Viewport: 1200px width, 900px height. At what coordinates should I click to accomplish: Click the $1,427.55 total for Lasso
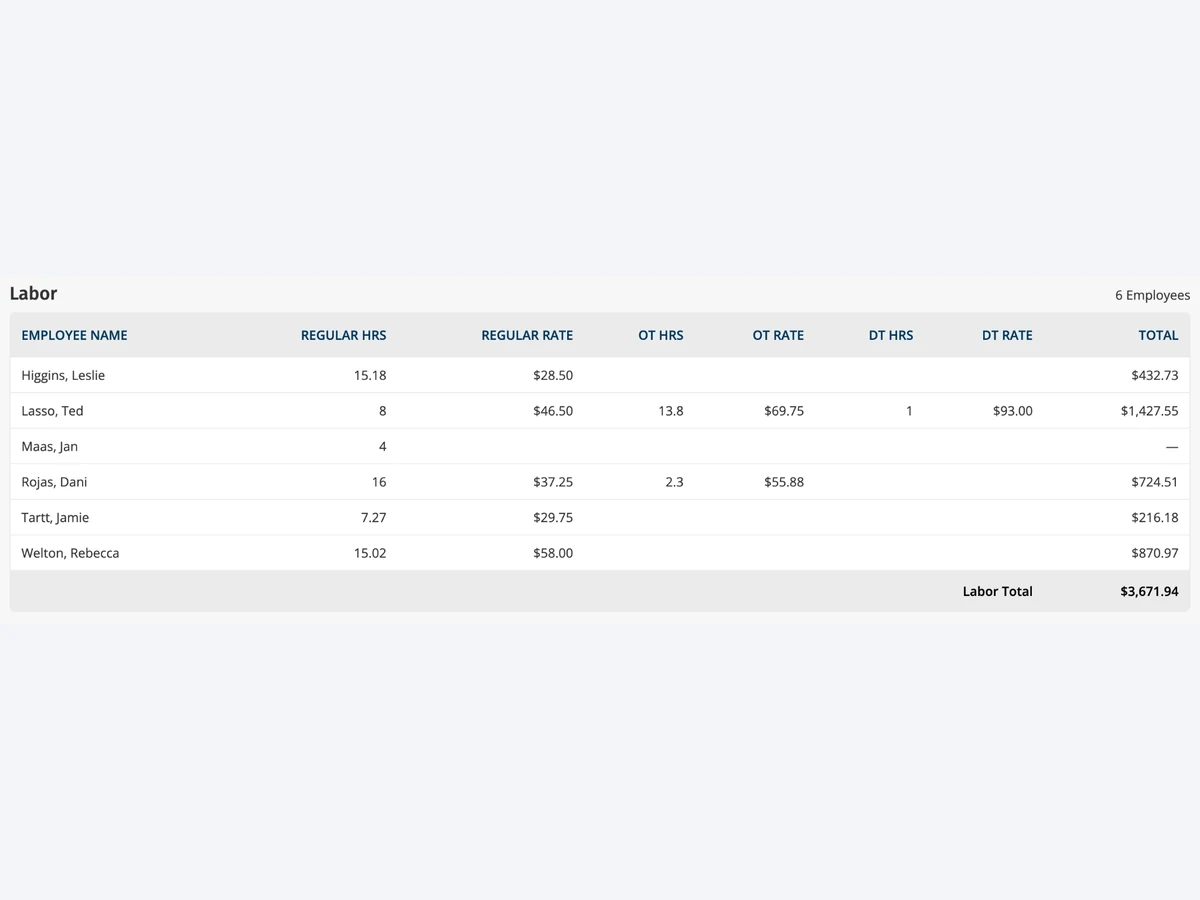(x=1149, y=411)
